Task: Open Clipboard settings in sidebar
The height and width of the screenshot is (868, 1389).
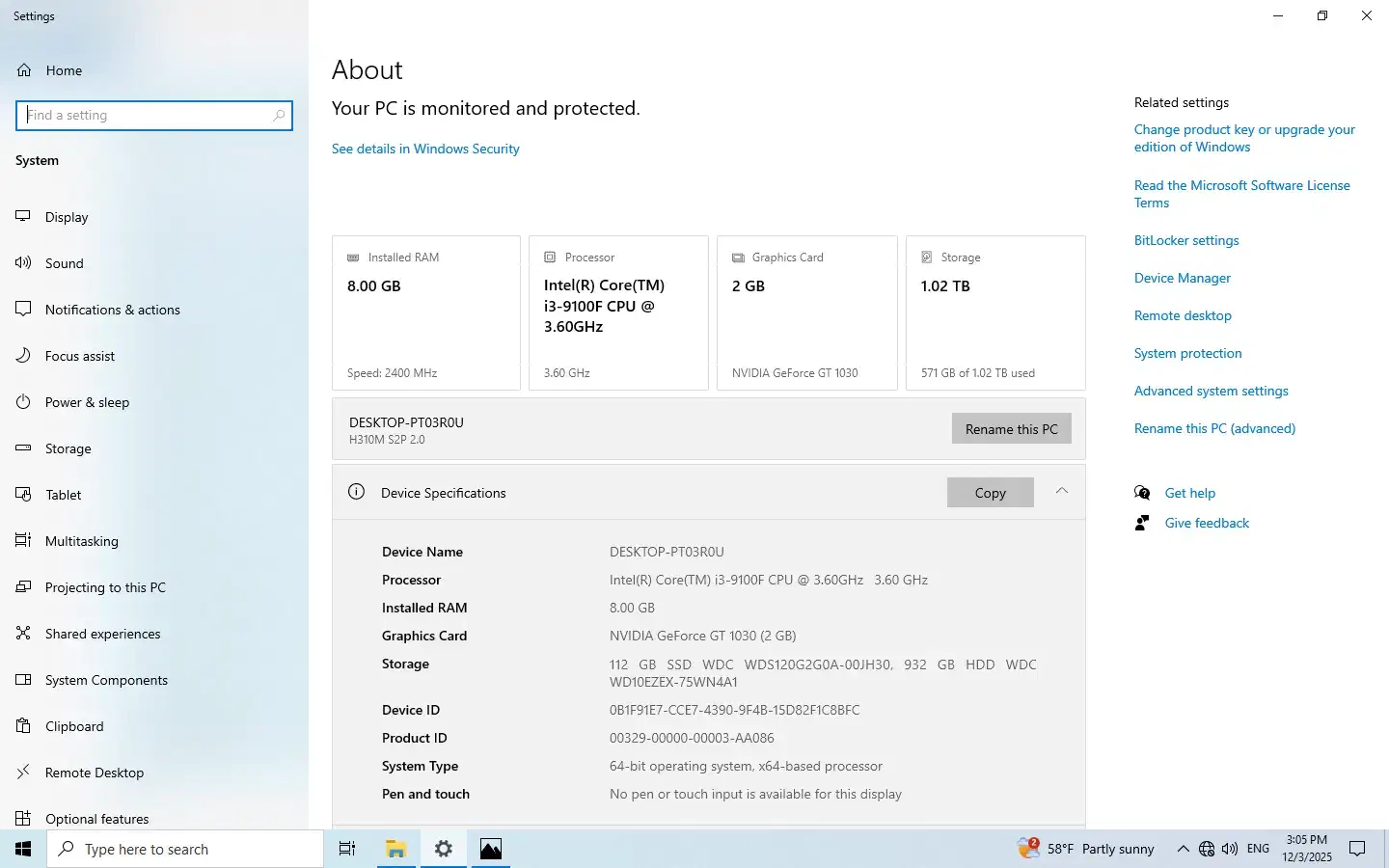Action: [73, 726]
